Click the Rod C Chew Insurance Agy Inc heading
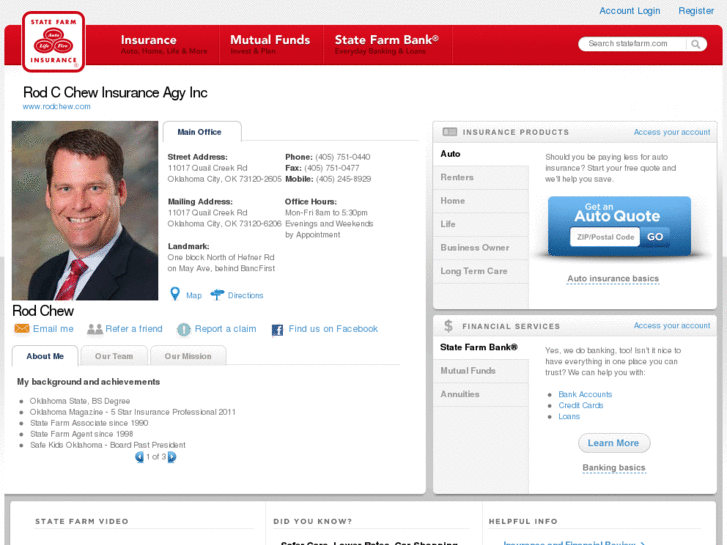The height and width of the screenshot is (545, 727). (115, 92)
